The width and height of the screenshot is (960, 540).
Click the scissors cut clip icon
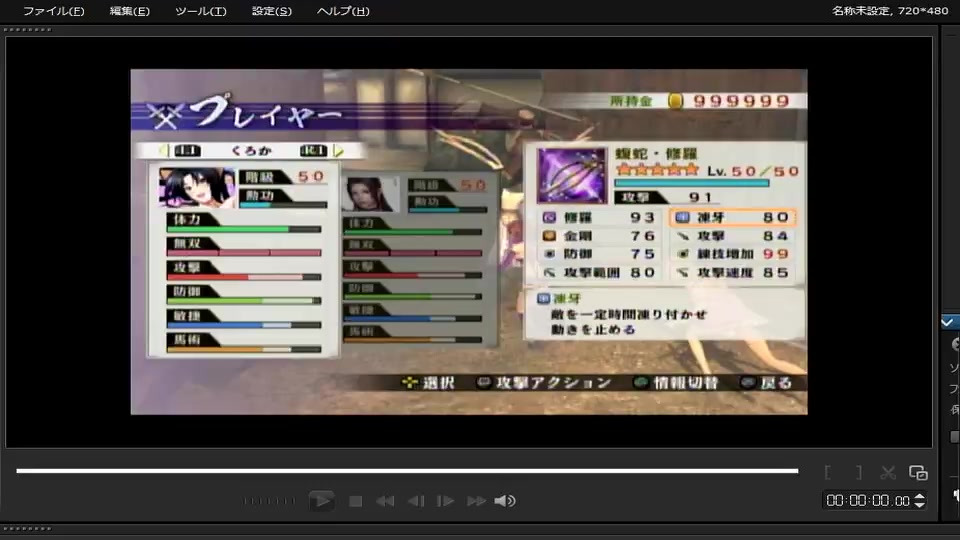888,472
